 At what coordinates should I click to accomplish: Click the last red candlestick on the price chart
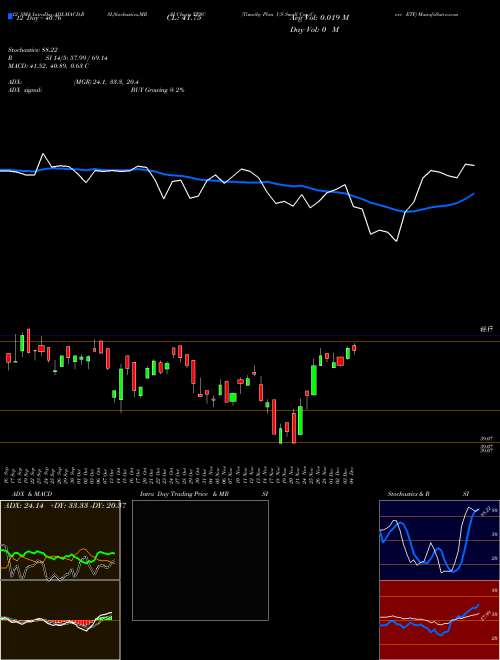354,348
